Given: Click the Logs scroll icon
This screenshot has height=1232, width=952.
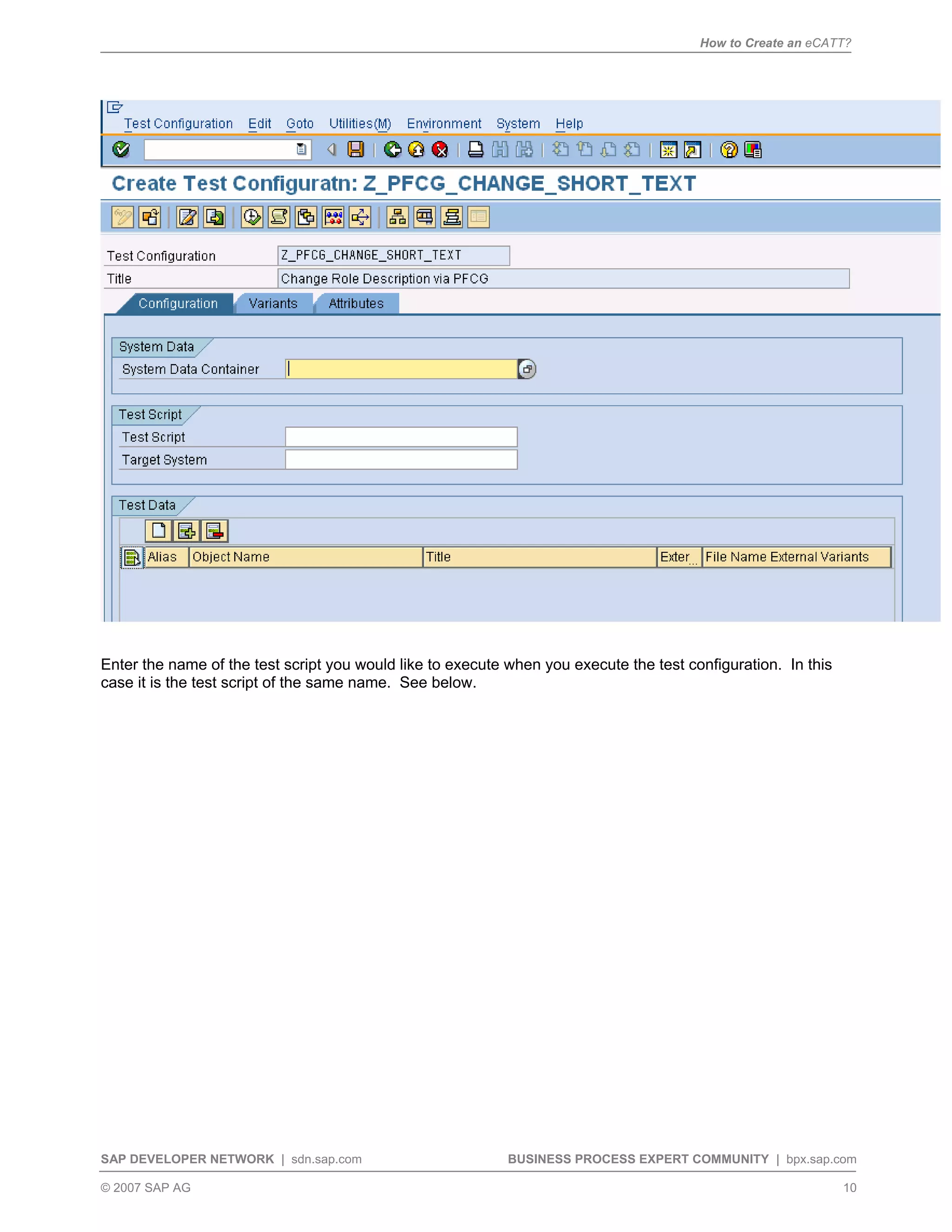Looking at the screenshot, I should click(279, 217).
